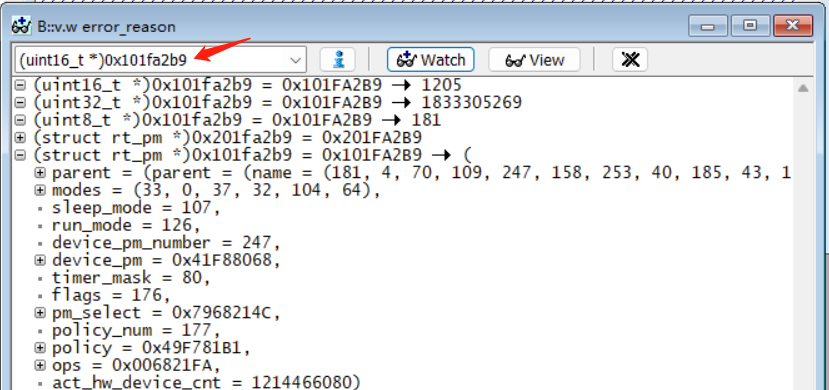Select the sleep_mode = 107 row

136,208
